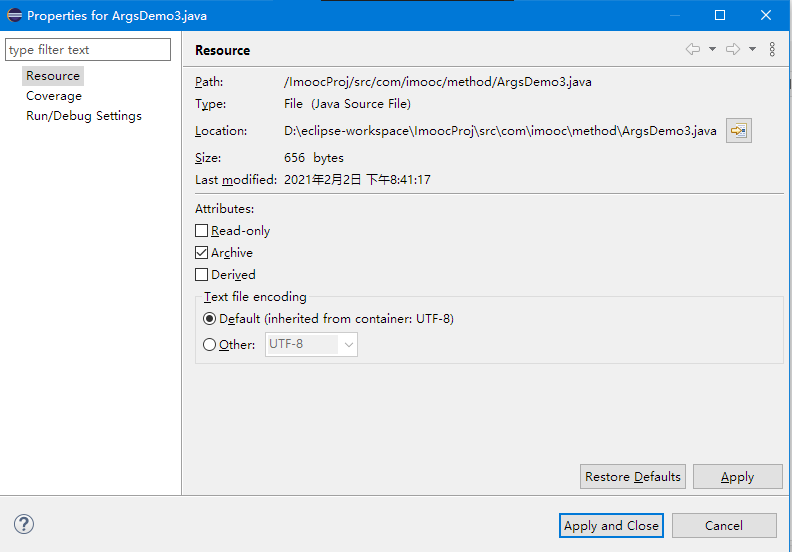Close the Properties dialog window
Viewport: 792px width, 552px height.
(x=765, y=15)
